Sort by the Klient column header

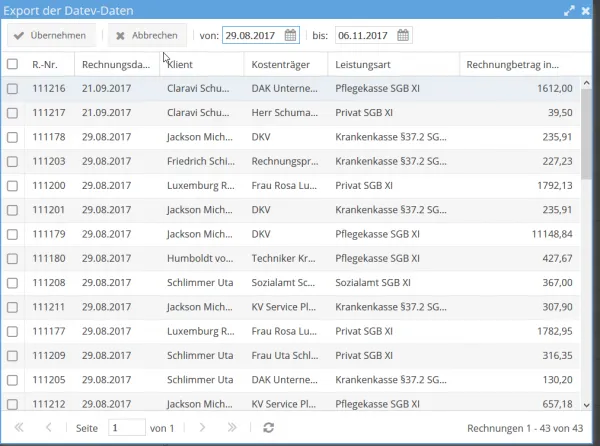click(x=202, y=64)
